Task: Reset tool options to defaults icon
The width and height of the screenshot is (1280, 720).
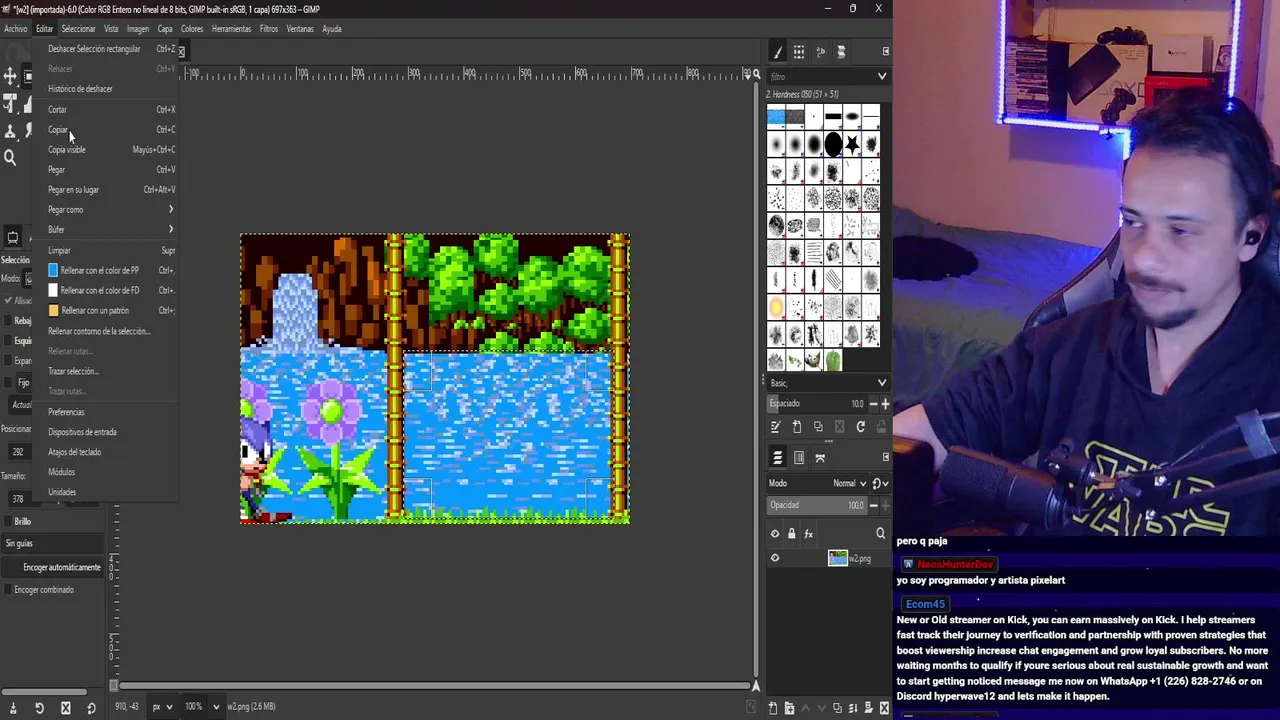Action: [x=91, y=708]
